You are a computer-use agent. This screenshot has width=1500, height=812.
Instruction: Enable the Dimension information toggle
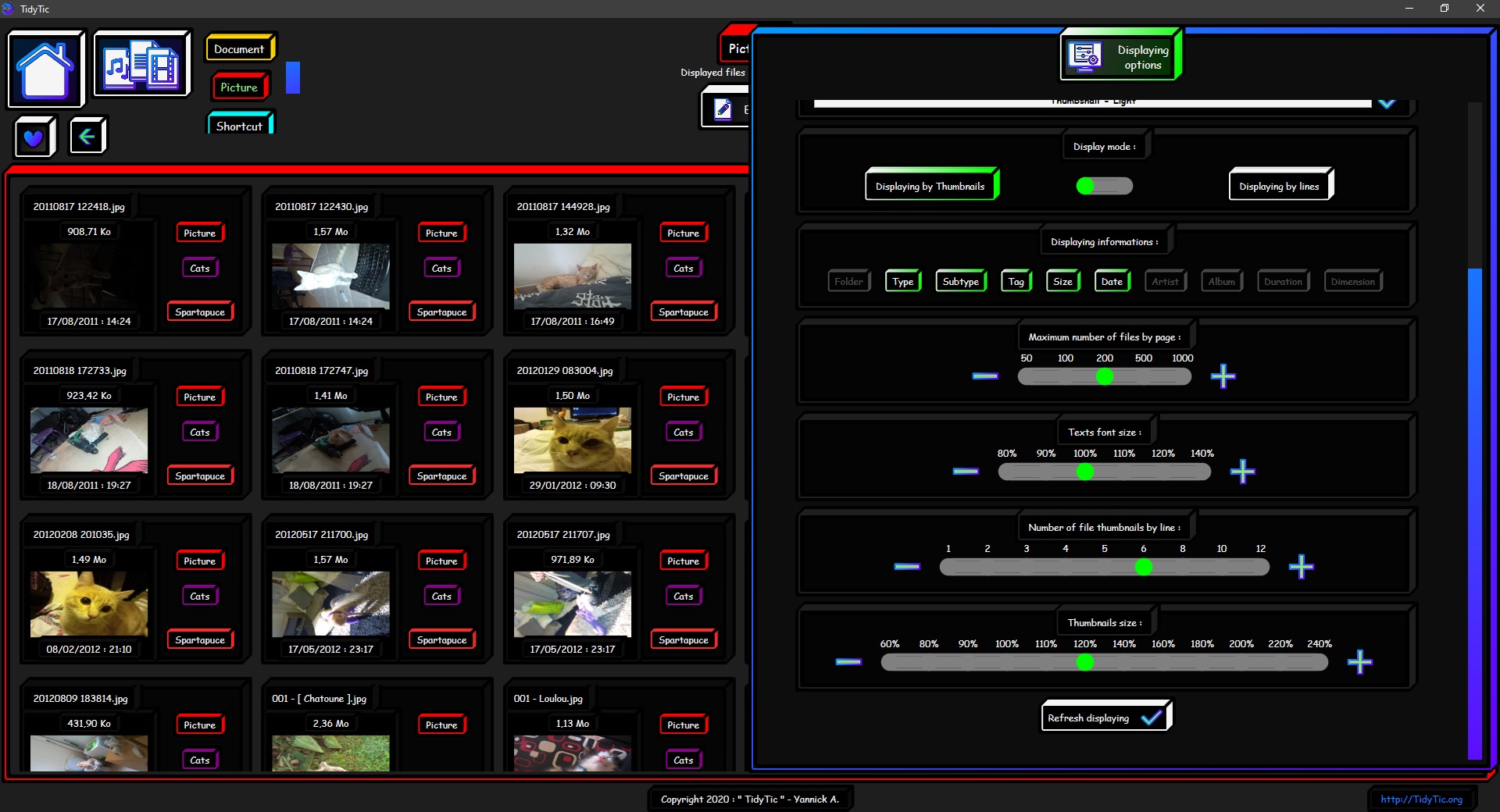pyautogui.click(x=1353, y=282)
